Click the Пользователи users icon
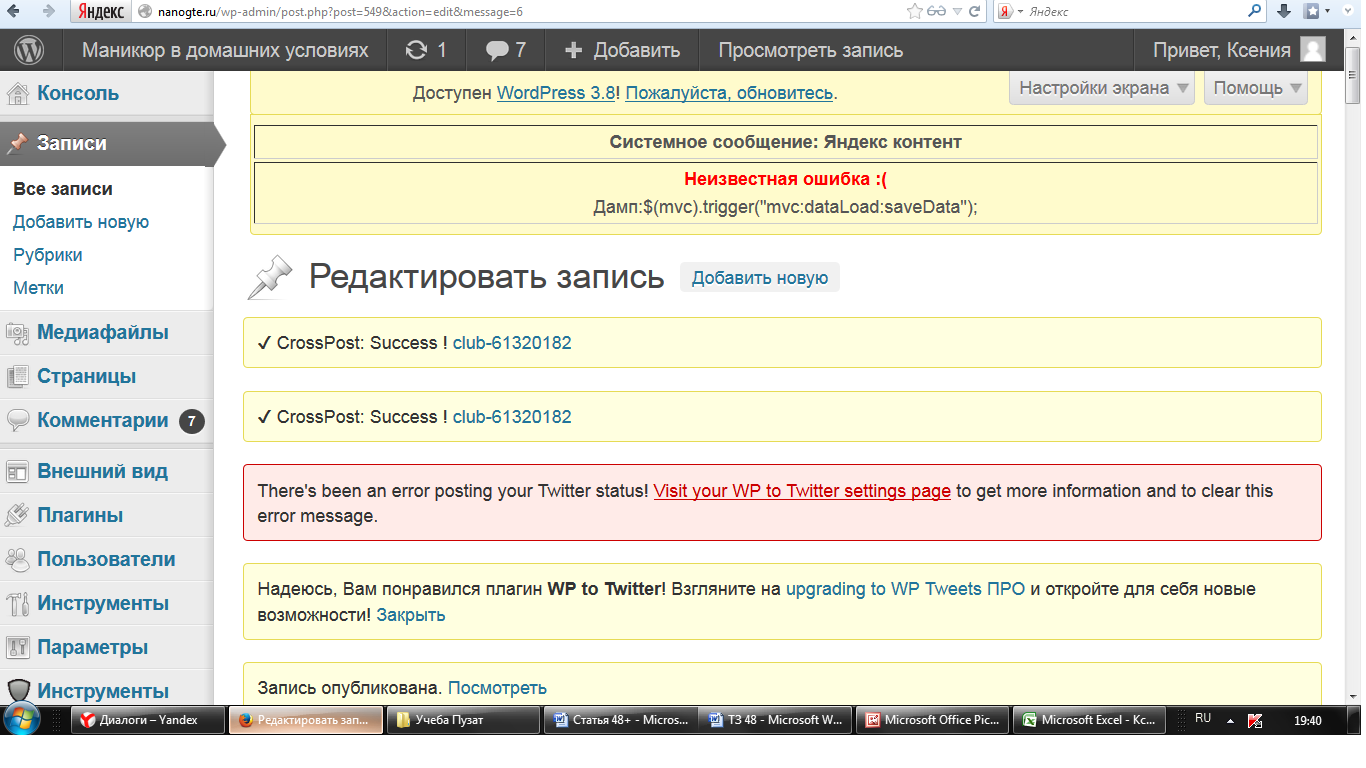Viewport: 1366px width, 768px height. [x=18, y=560]
